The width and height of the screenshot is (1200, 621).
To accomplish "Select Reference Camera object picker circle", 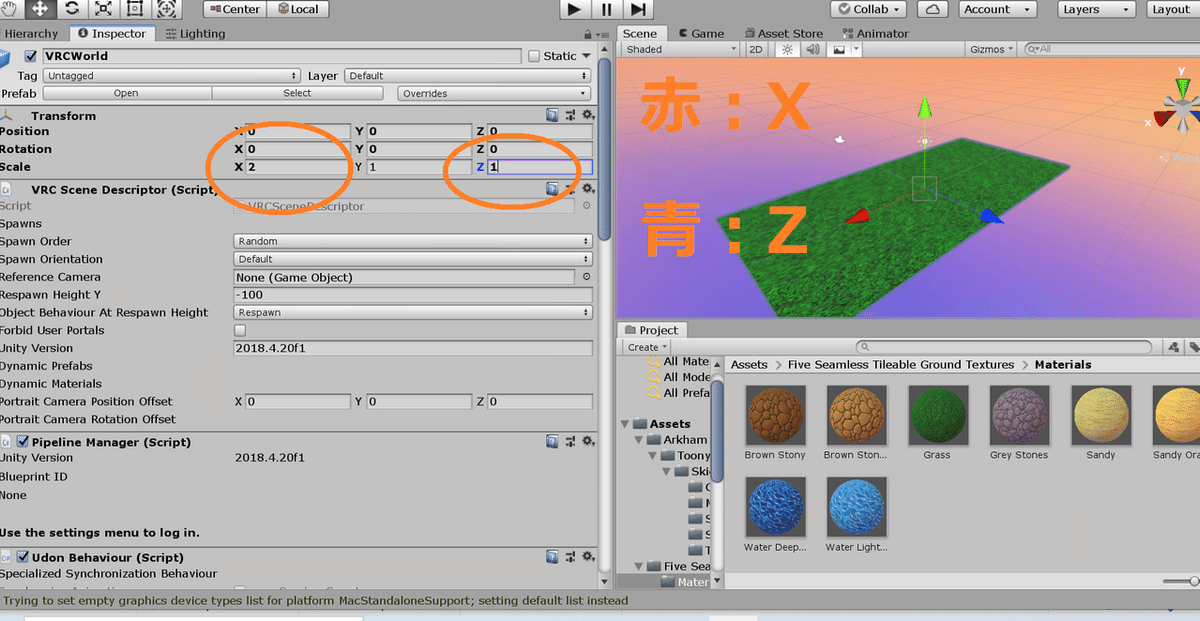I will (x=586, y=277).
